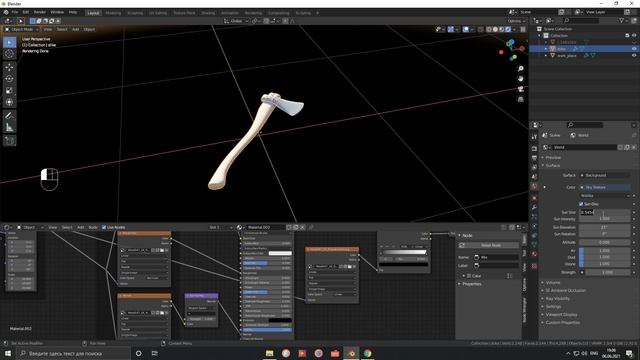Click the Sun Size input field

(x=605, y=212)
